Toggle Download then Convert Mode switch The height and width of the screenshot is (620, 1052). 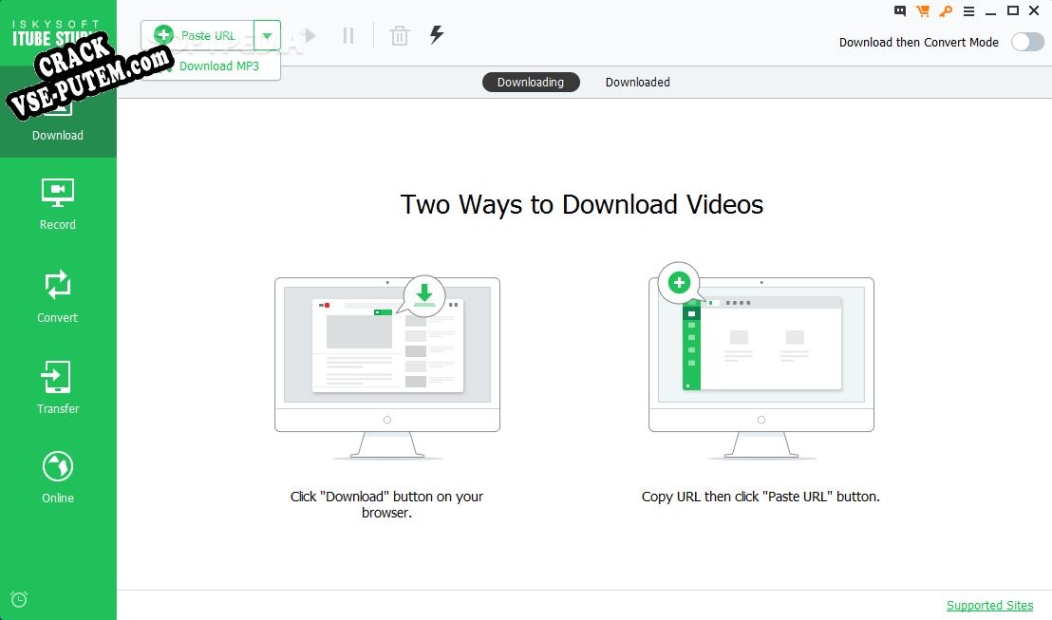(x=1027, y=42)
